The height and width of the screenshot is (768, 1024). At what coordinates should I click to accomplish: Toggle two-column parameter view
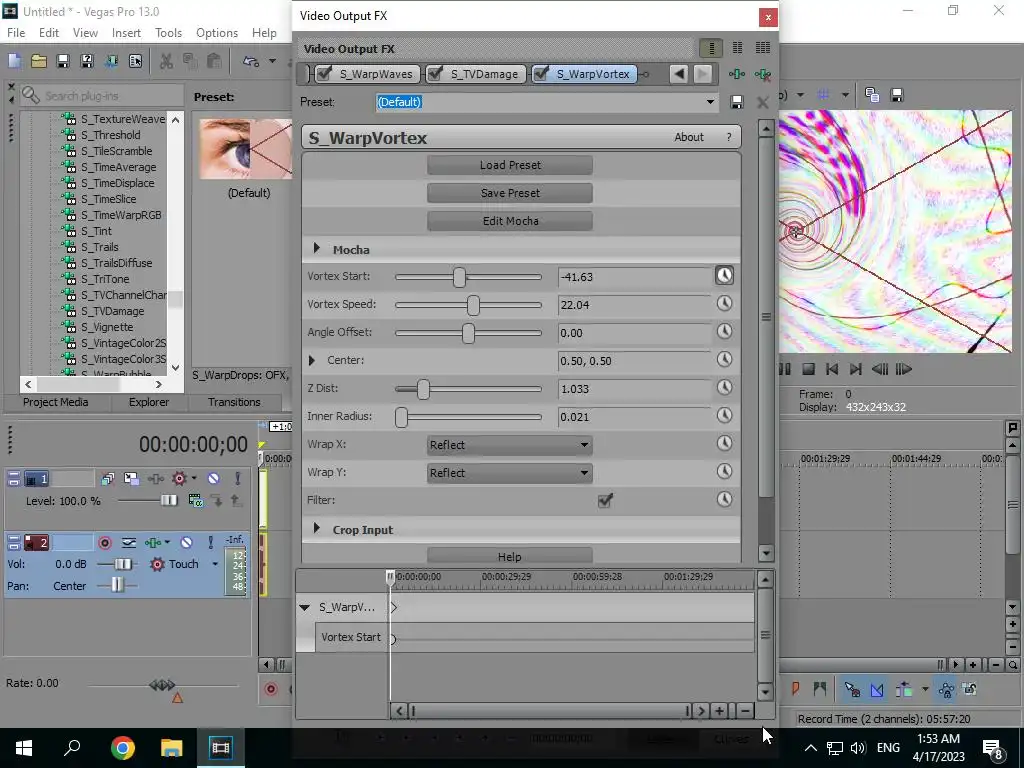coord(737,48)
